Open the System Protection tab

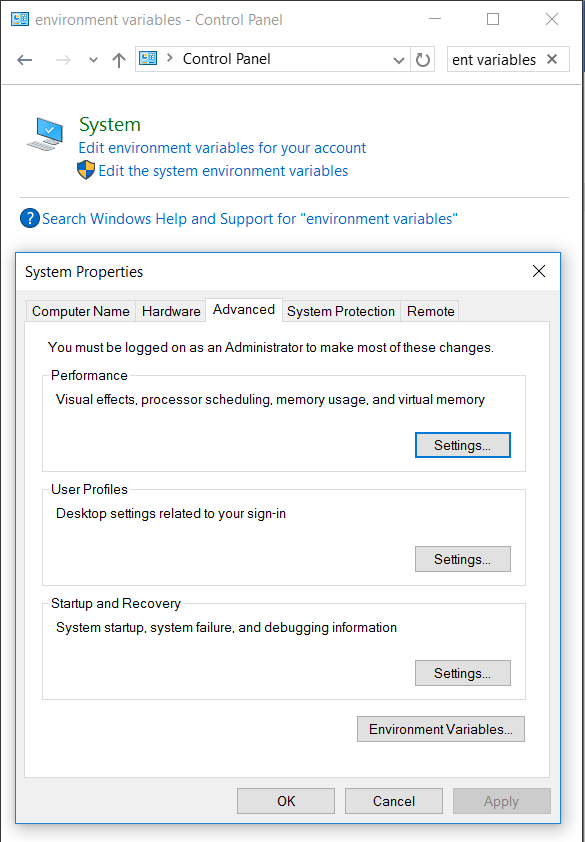341,311
